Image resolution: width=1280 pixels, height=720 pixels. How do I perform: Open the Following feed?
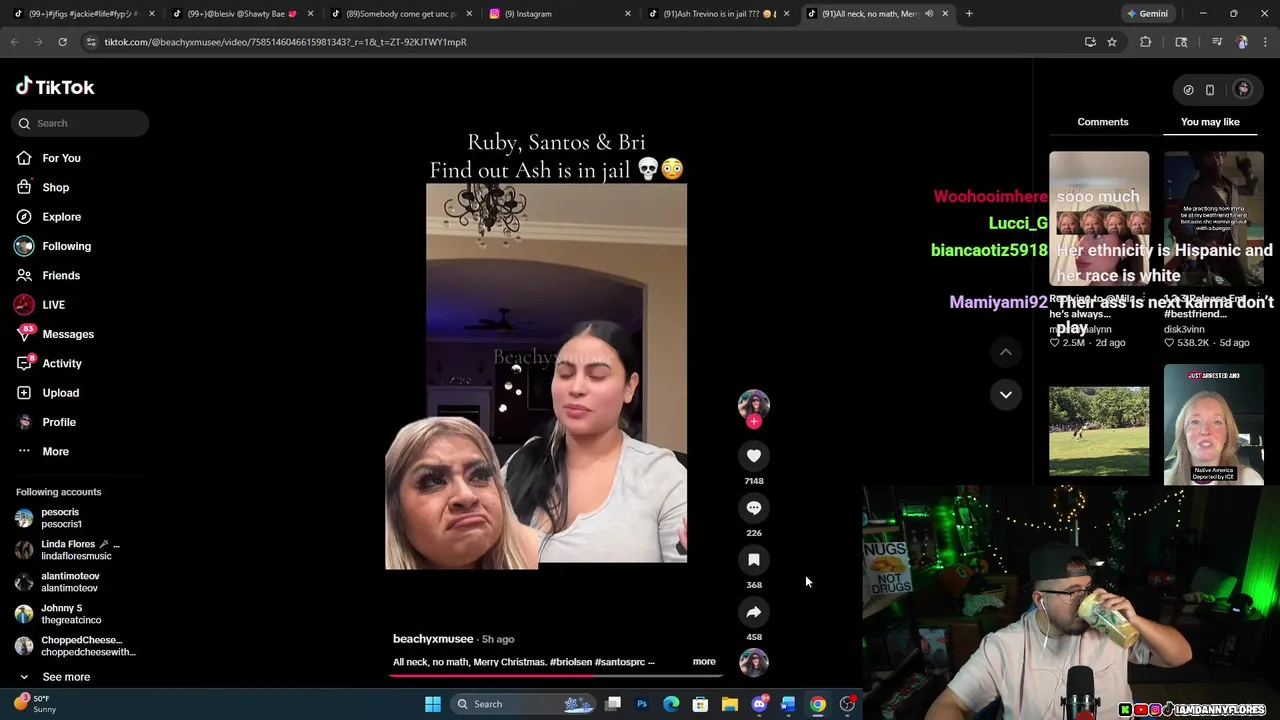click(66, 246)
